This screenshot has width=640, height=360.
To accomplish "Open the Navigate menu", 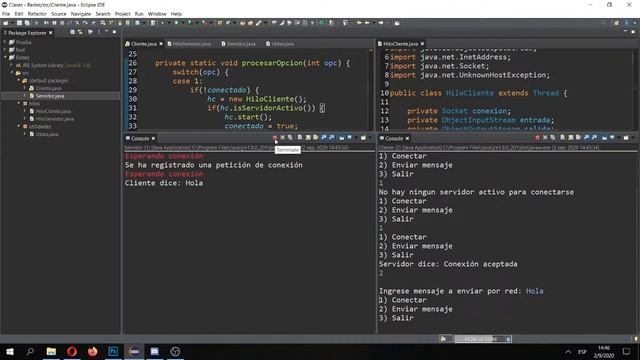I will pos(80,14).
